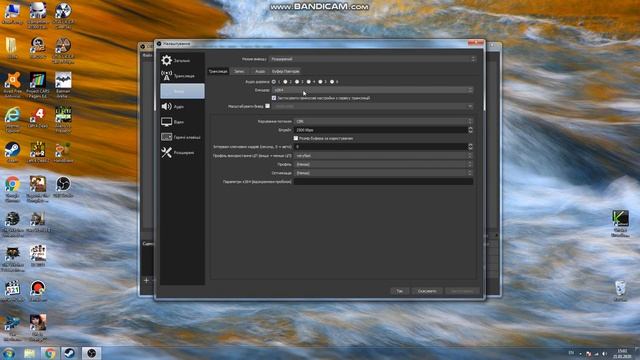640x360 pixels.
Task: Enable the Rescale Output checkbox
Action: 268,106
